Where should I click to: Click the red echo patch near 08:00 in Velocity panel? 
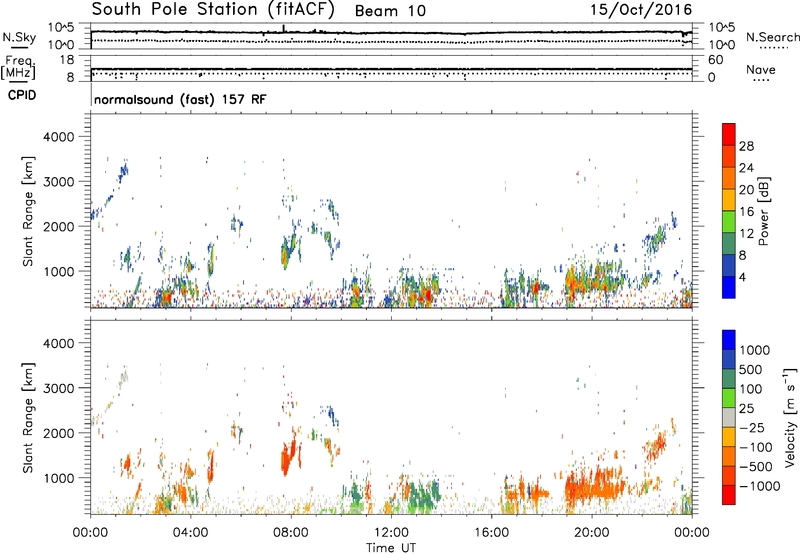[288, 457]
